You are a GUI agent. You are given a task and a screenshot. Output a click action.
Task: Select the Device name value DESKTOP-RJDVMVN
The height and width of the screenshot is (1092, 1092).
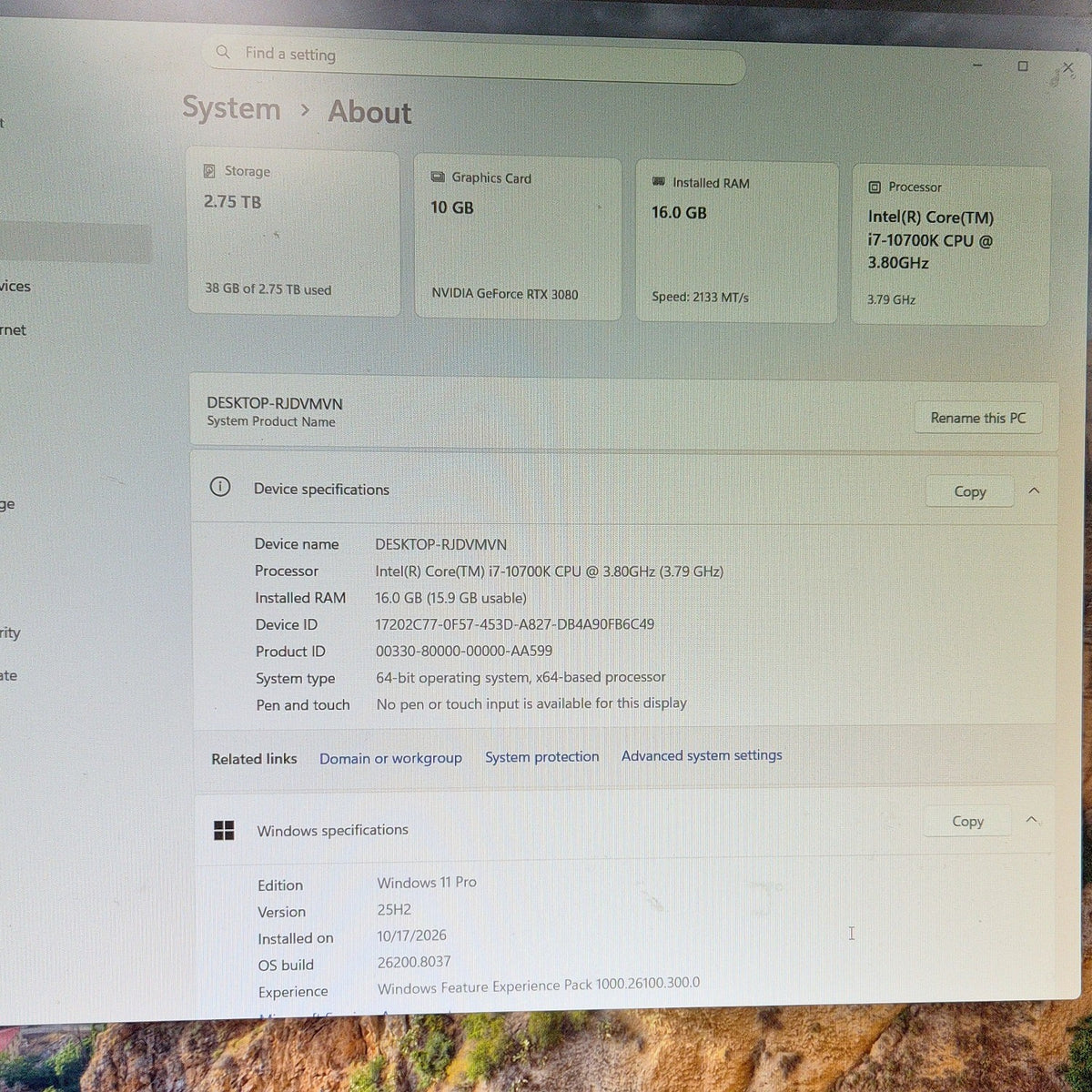441,544
